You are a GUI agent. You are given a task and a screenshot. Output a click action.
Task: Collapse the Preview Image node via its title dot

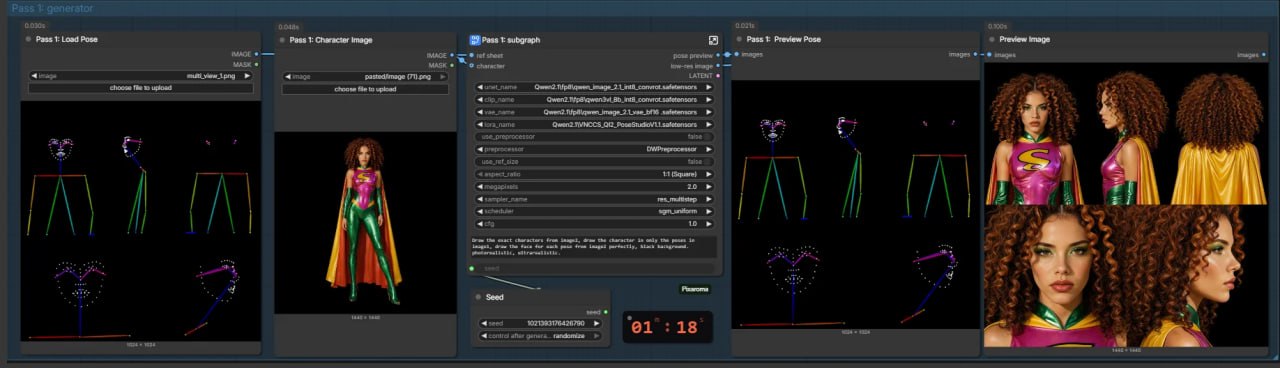point(991,39)
